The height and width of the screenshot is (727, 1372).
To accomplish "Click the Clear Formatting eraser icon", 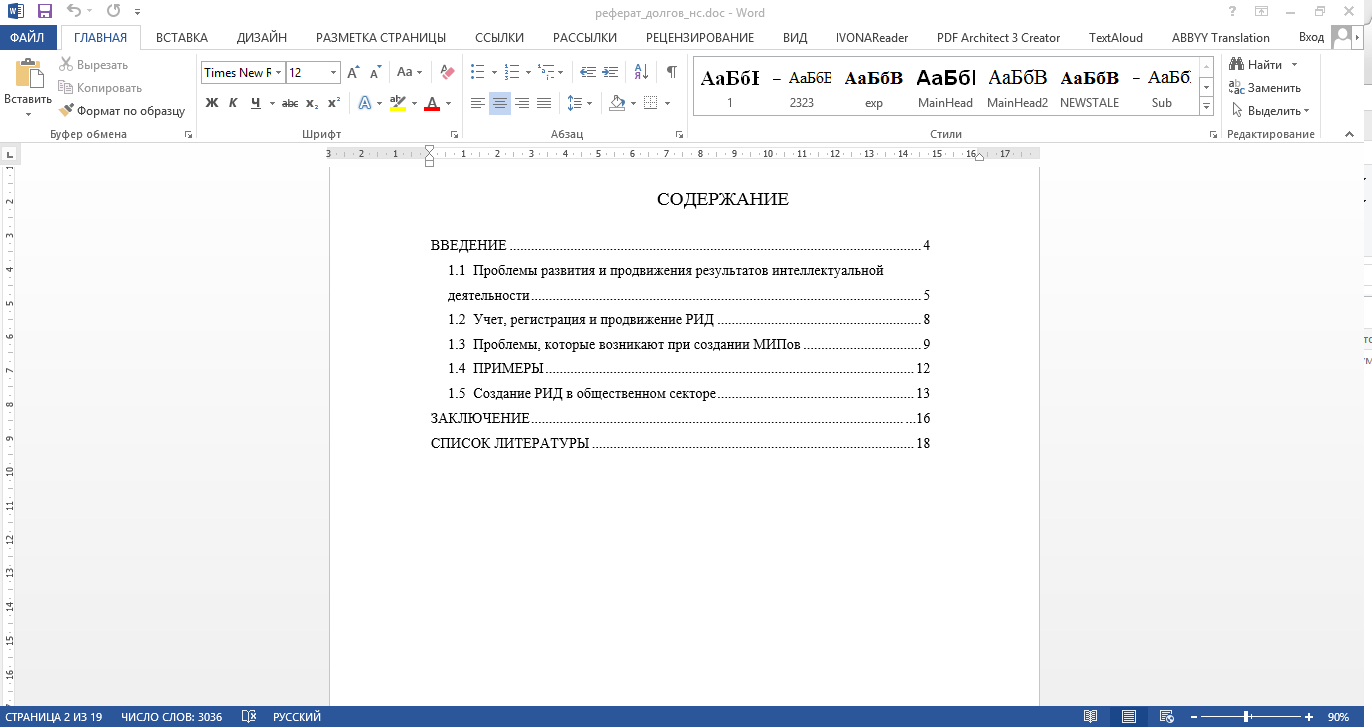I will tap(447, 72).
